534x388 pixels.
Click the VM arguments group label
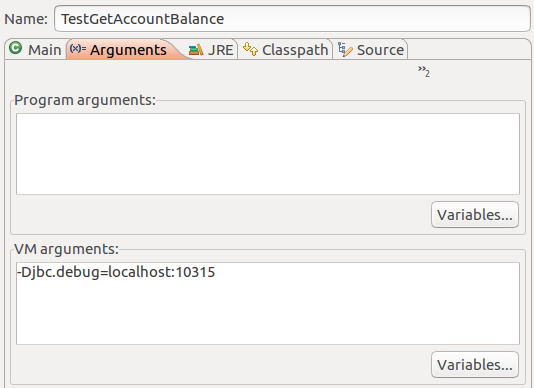66,249
